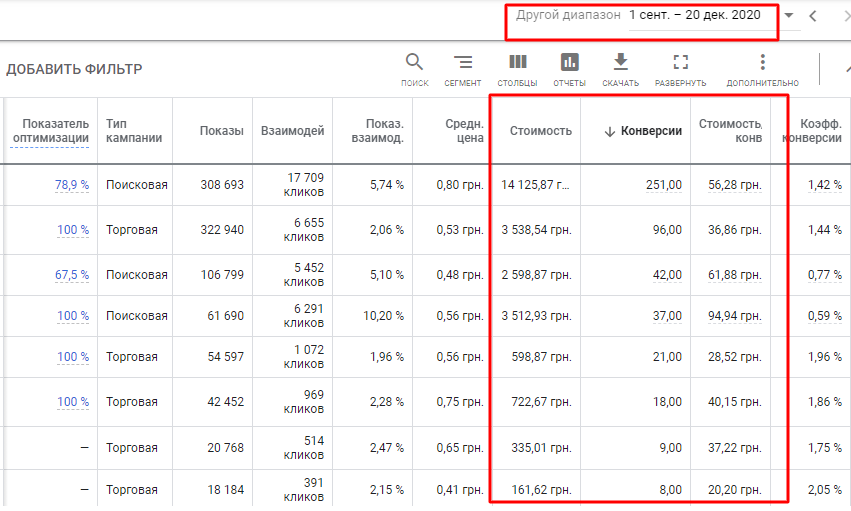Screen dimensions: 851x511
Task: Click average price 0,80 грн.
Action: [460, 185]
